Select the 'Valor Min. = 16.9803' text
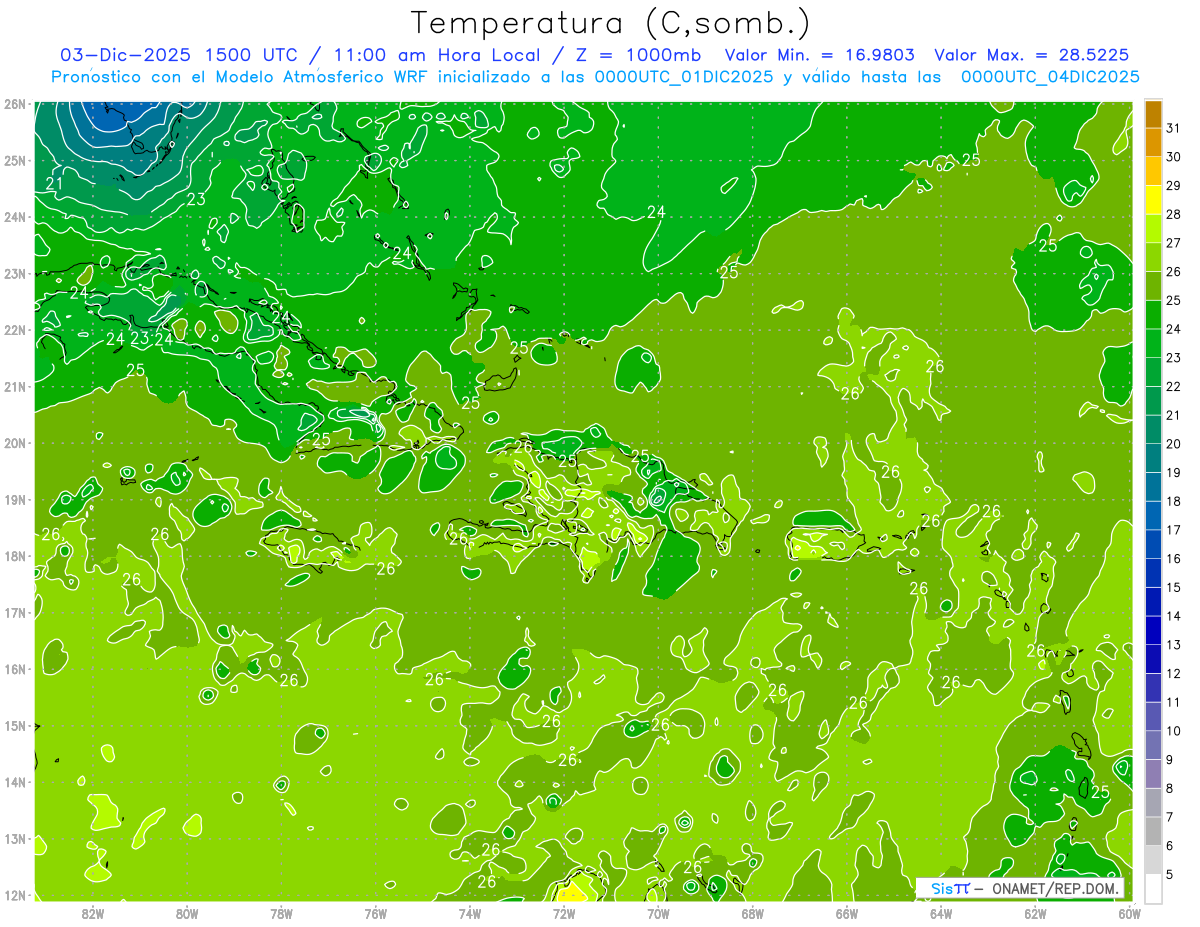Image resolution: width=1200 pixels, height=927 pixels. coord(819,55)
